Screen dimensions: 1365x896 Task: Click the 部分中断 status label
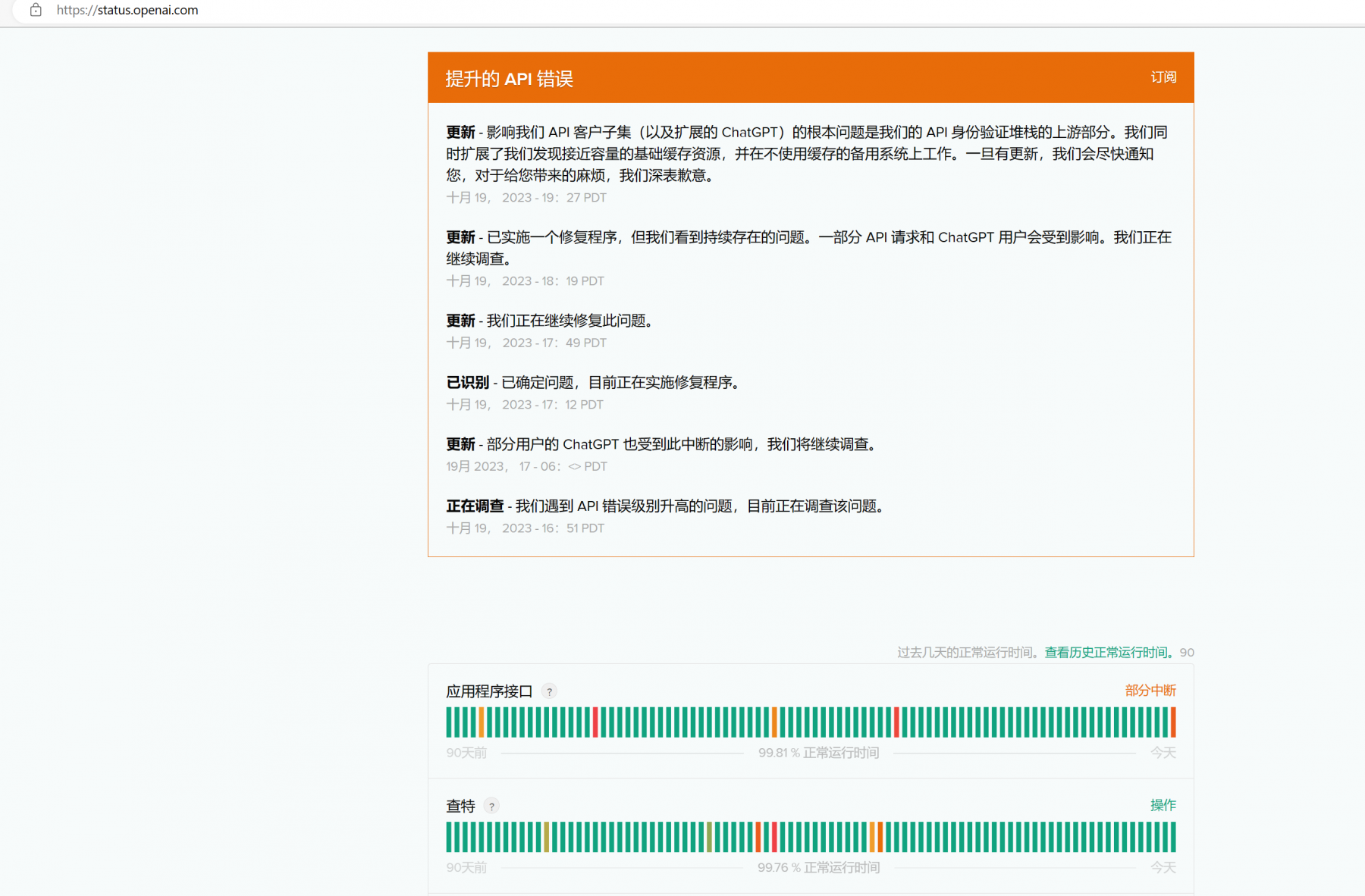click(1150, 691)
